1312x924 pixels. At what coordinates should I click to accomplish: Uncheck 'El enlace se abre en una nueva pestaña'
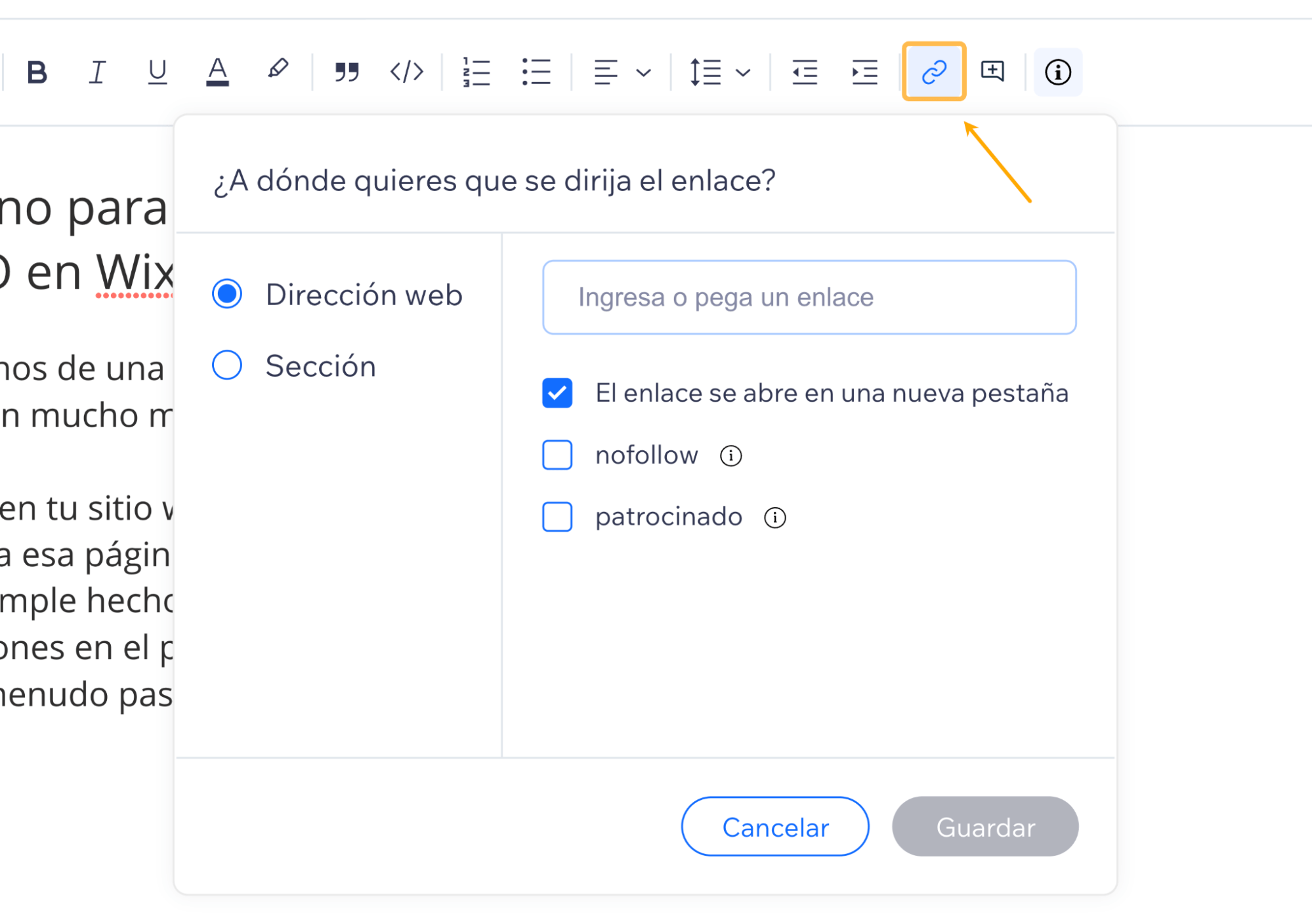click(x=557, y=392)
